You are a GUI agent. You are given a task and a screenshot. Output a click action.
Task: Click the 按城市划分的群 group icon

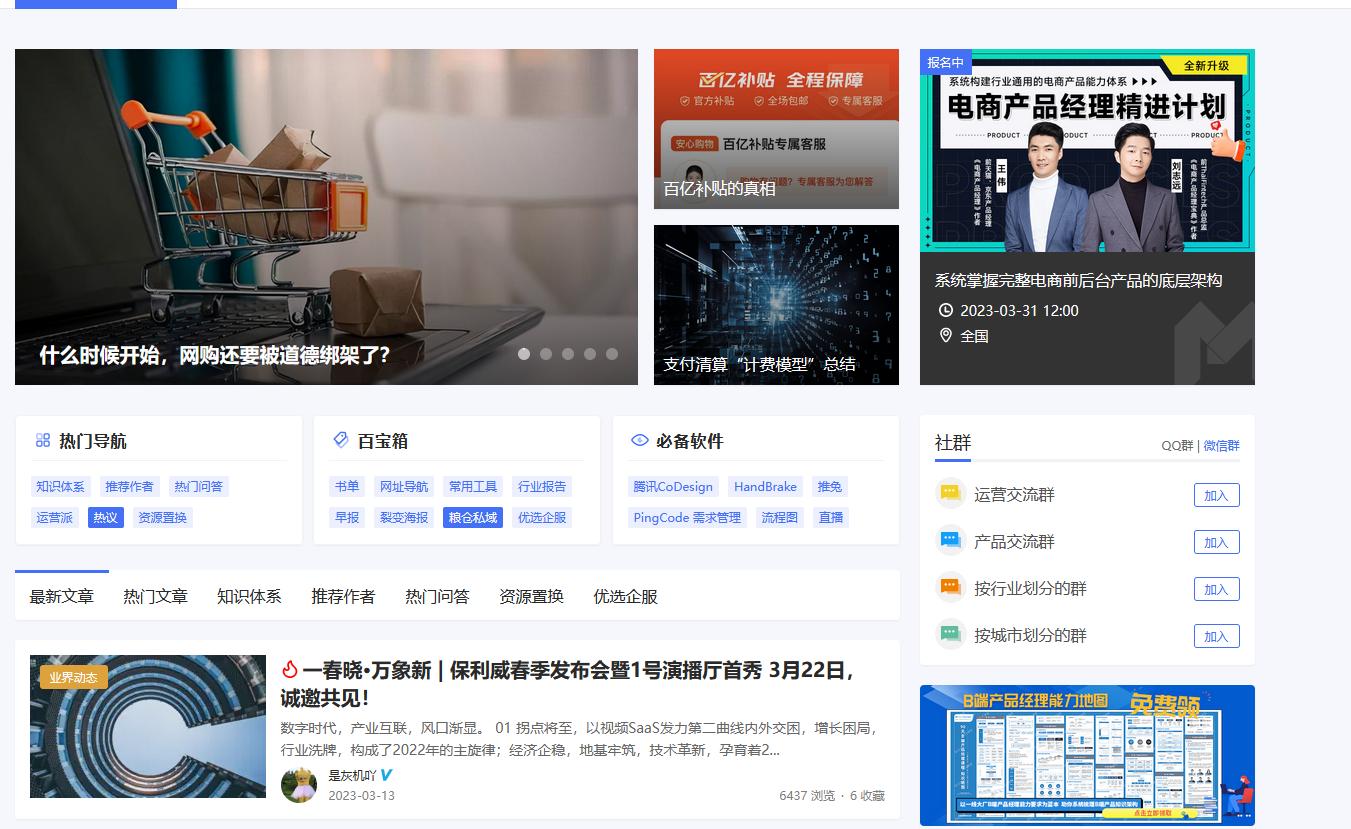click(x=950, y=635)
